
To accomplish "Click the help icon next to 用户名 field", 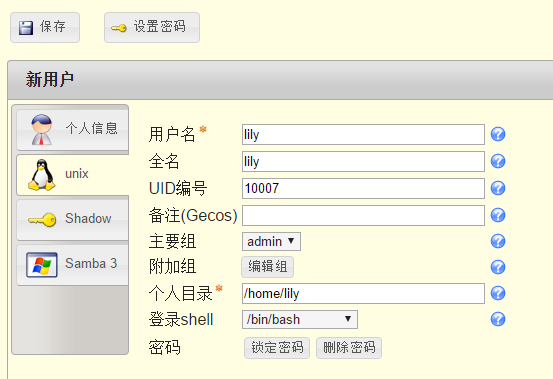I will click(x=498, y=134).
